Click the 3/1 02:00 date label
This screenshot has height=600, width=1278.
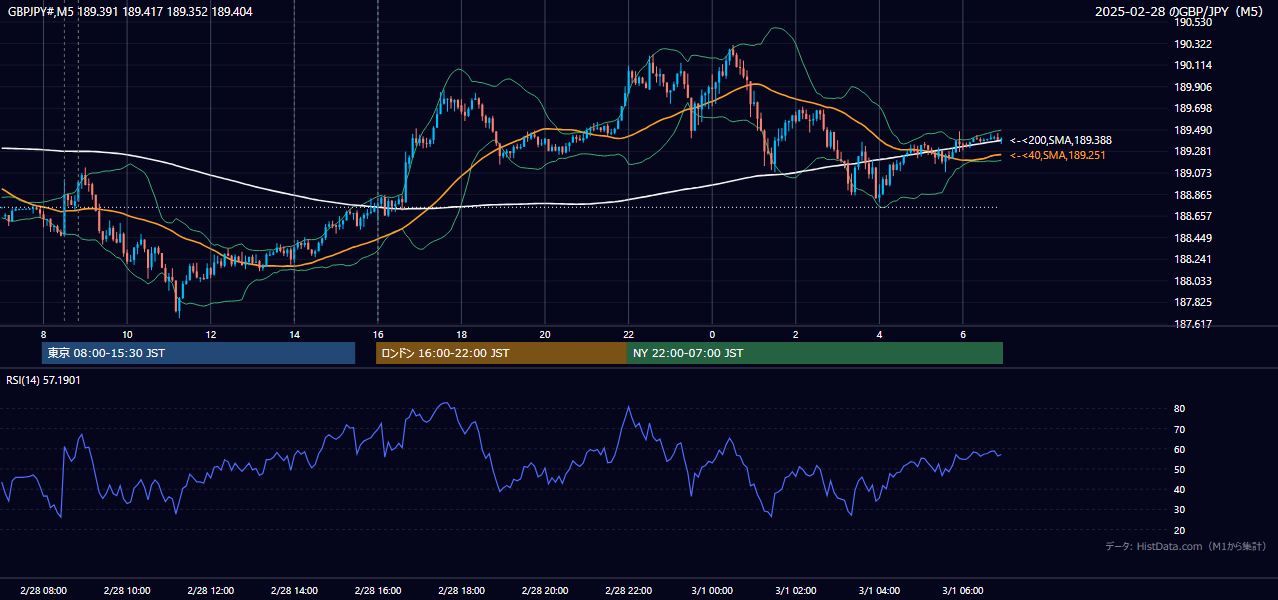(x=795, y=590)
